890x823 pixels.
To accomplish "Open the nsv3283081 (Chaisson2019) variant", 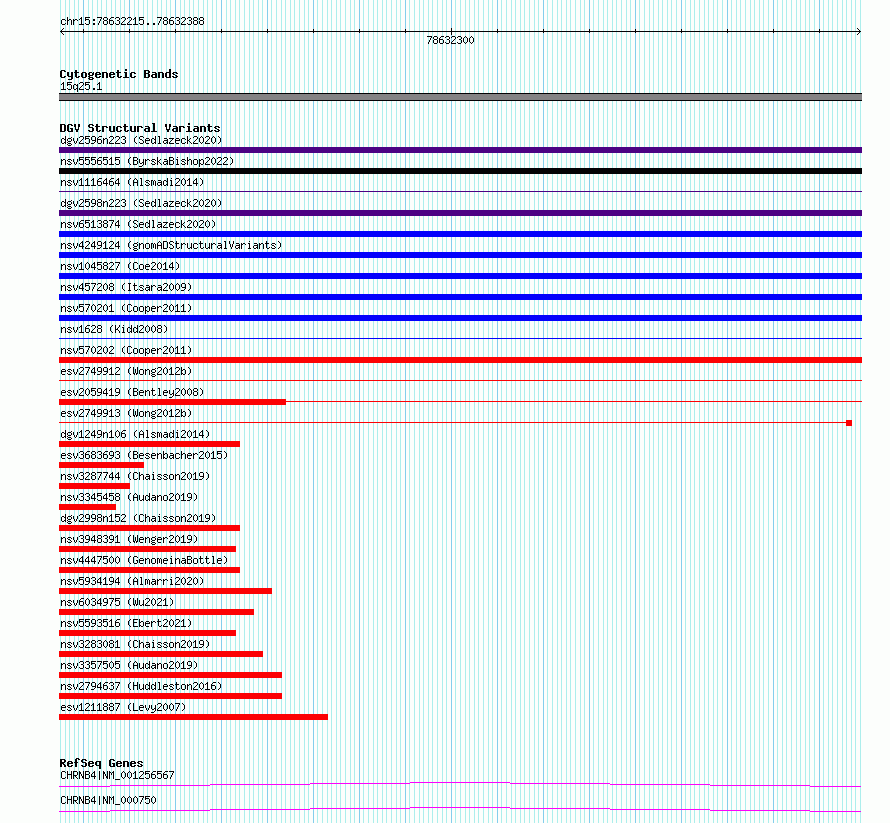I will click(x=135, y=644).
